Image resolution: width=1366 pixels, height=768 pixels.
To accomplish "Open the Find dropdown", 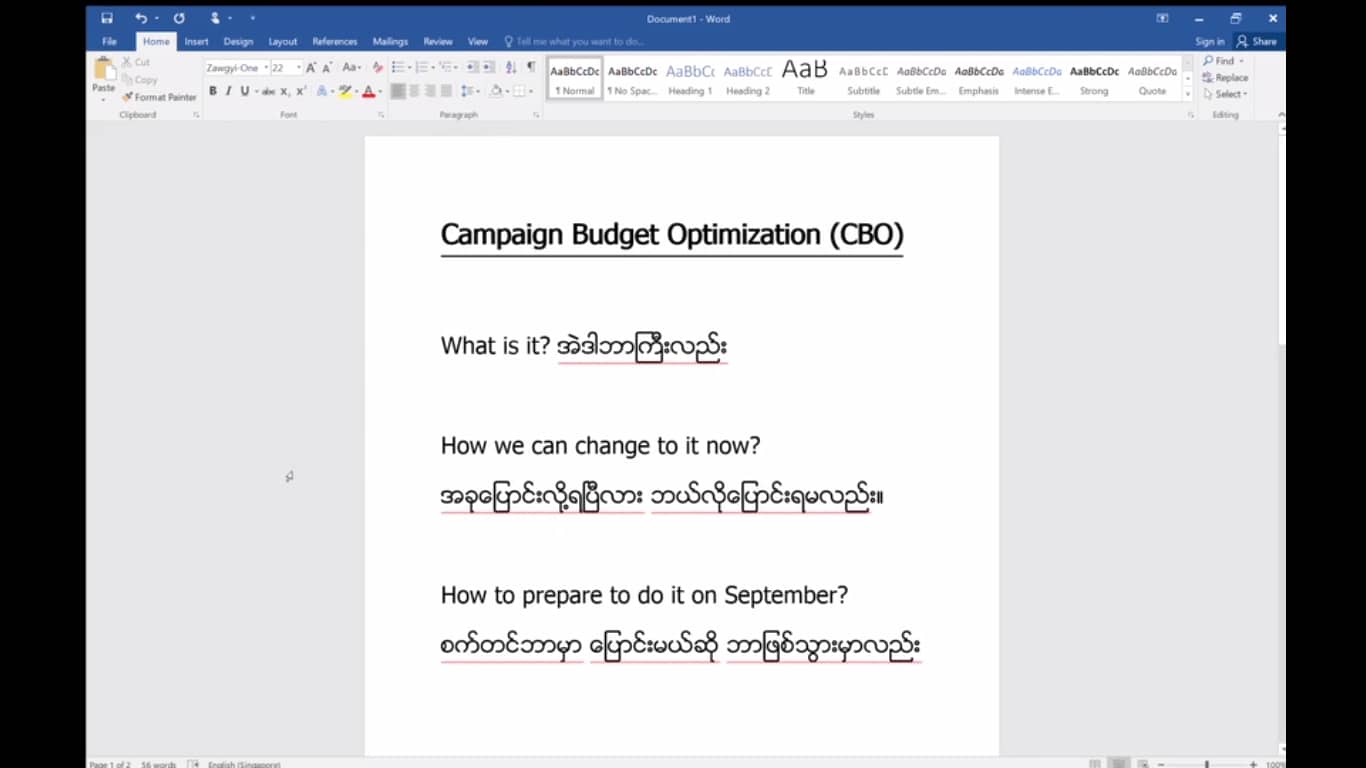I will coord(1242,61).
